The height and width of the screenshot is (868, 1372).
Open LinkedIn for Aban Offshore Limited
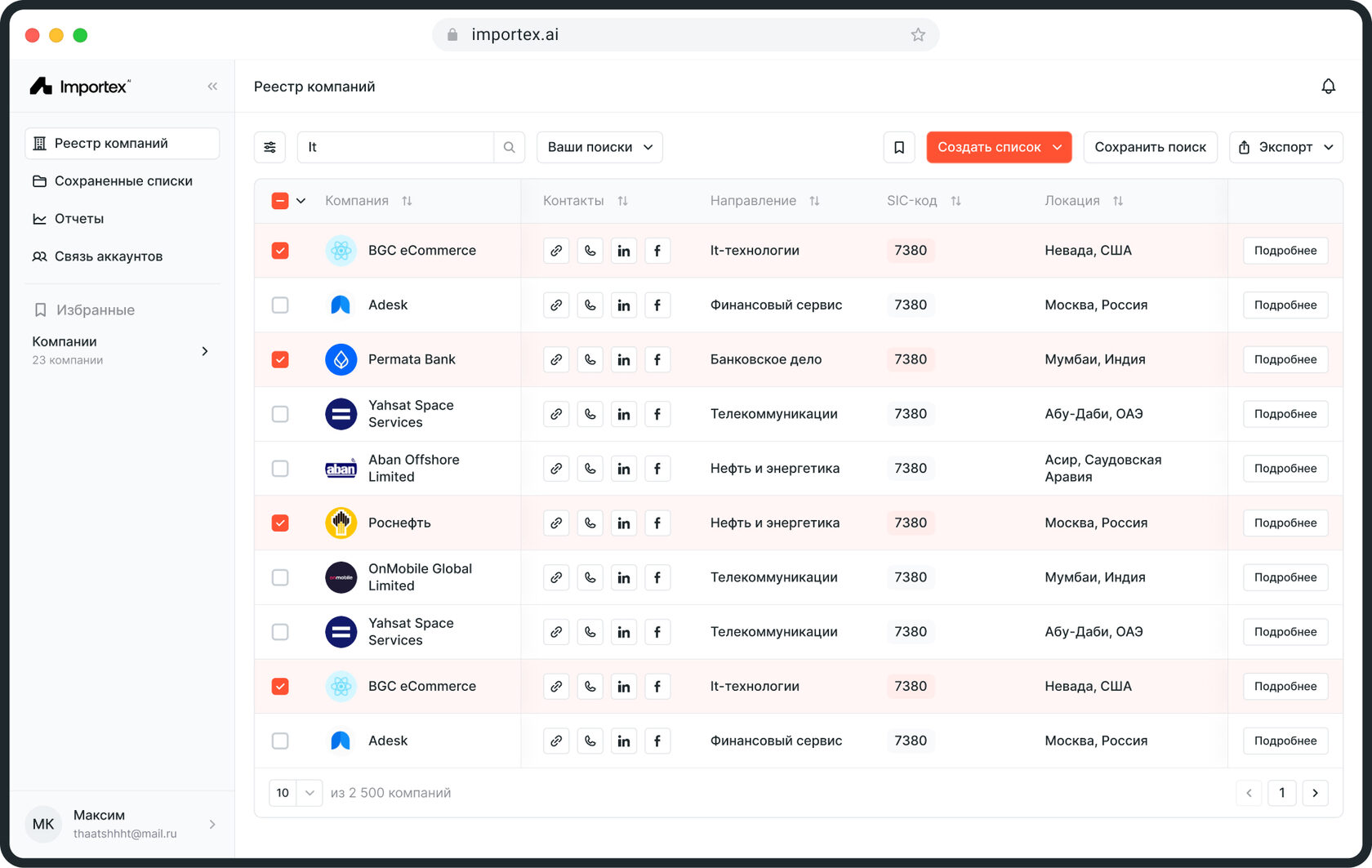pos(624,469)
